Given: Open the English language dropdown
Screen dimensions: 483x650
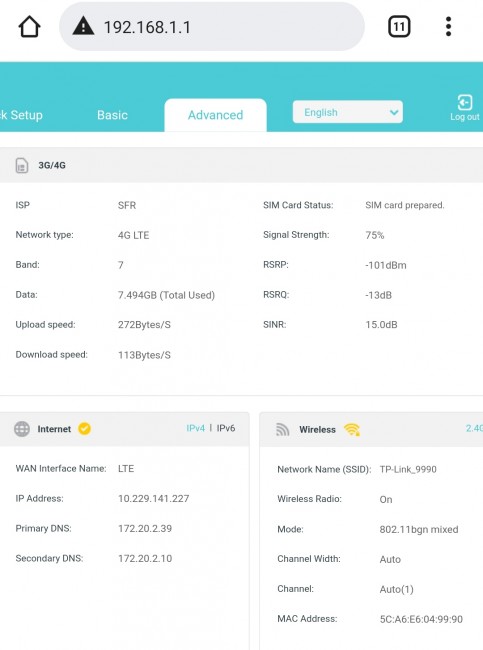Looking at the screenshot, I should point(347,112).
